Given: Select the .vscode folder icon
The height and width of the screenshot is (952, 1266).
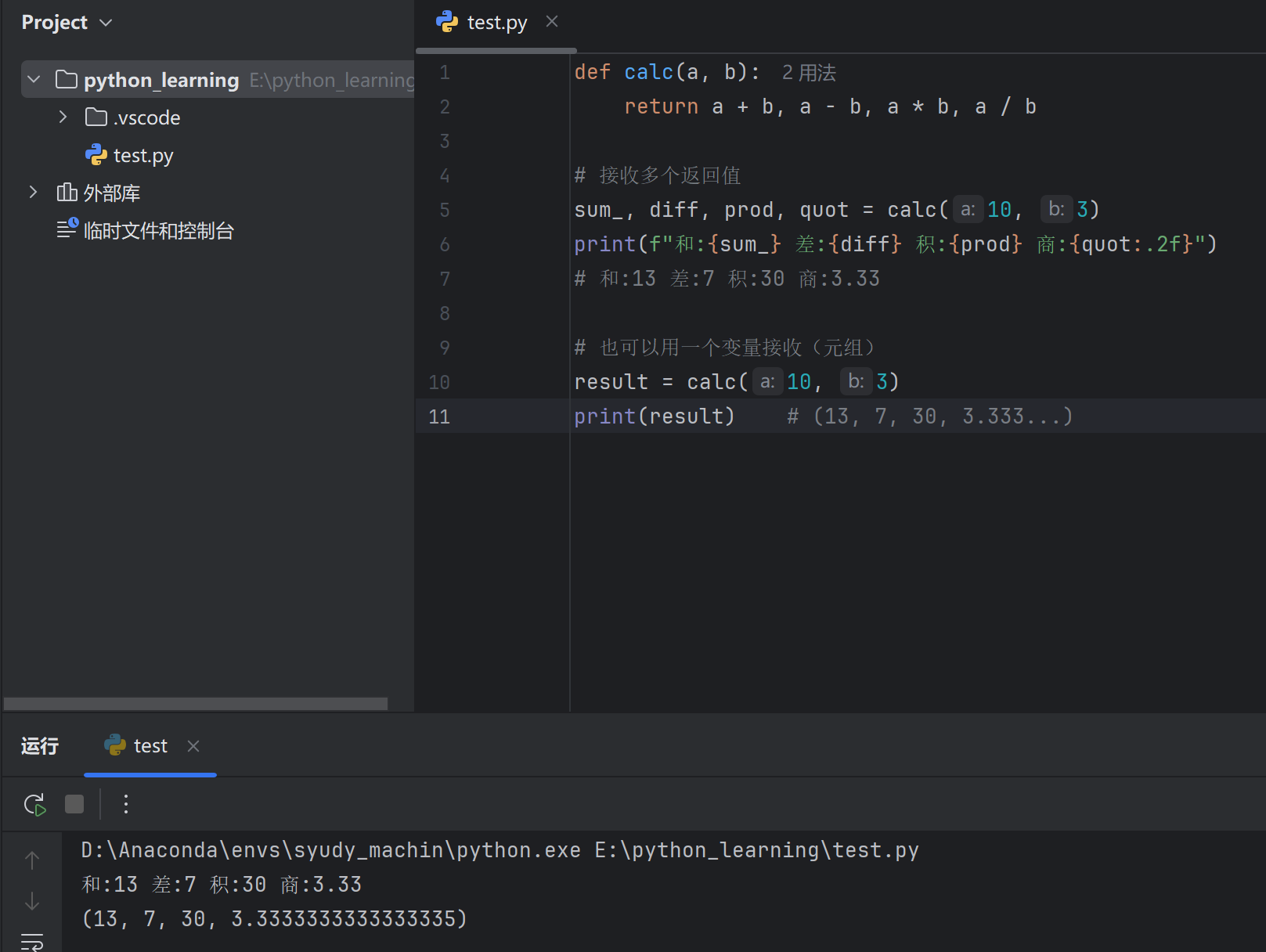Looking at the screenshot, I should click(x=96, y=117).
